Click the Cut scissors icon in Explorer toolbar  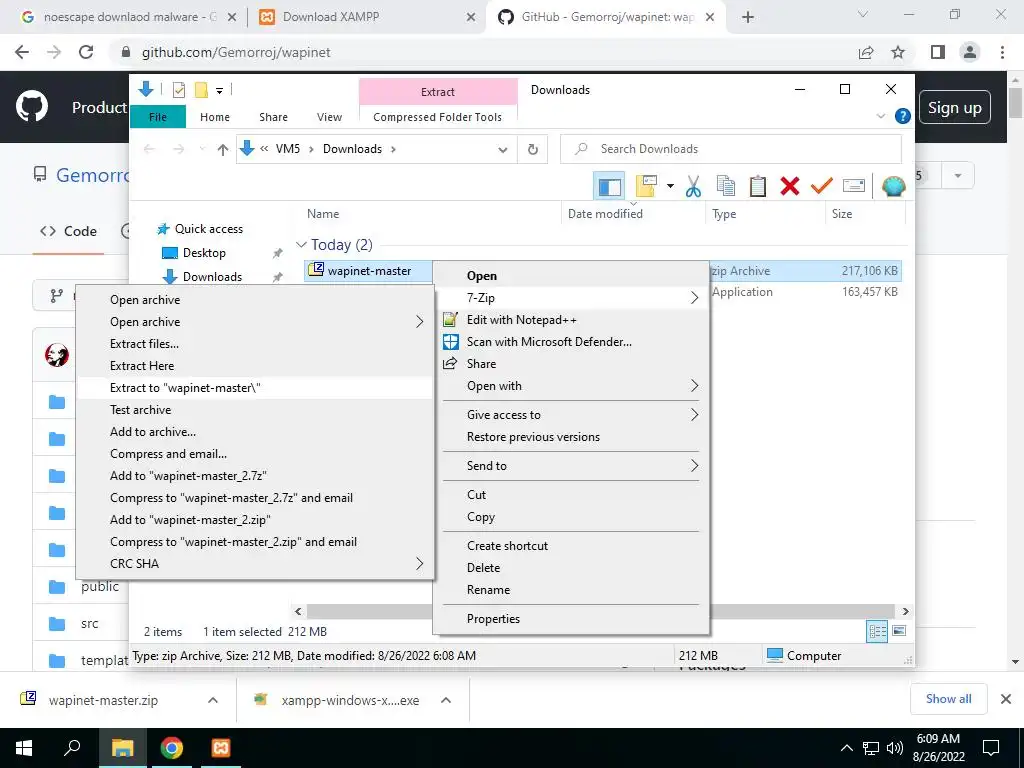tap(693, 186)
